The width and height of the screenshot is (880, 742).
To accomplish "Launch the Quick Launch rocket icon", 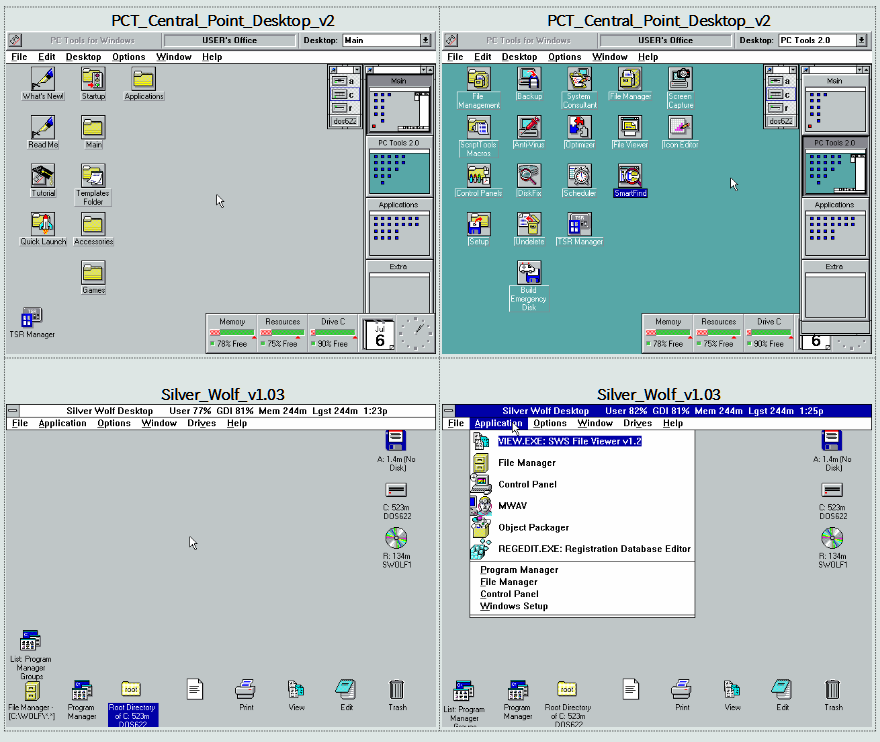I will (43, 229).
